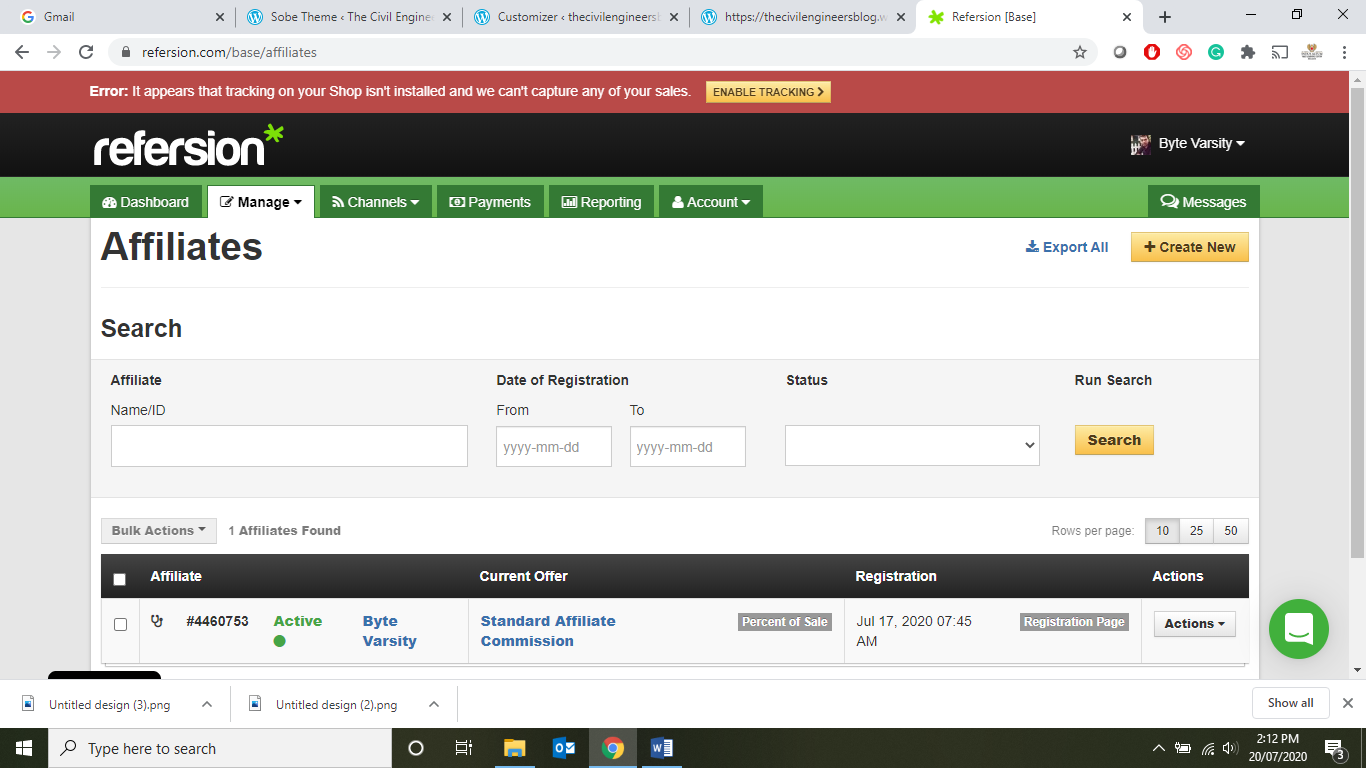Open a new browser tab
1366x768 pixels.
tap(1165, 17)
